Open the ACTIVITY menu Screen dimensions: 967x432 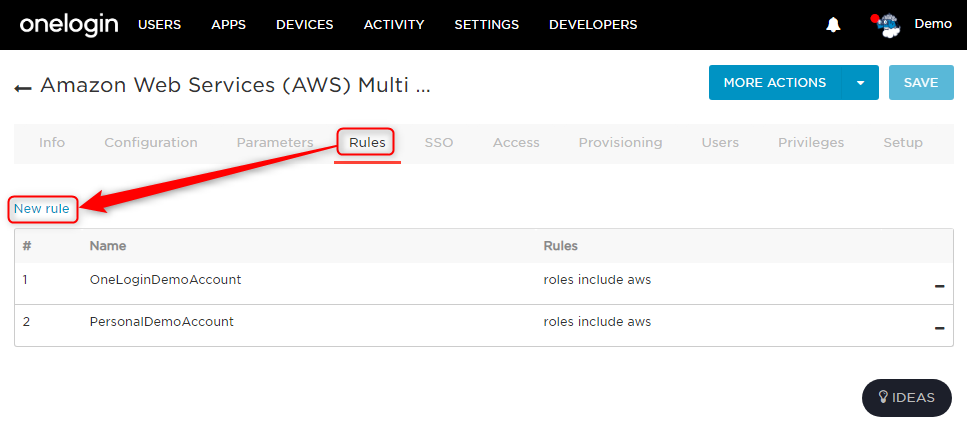coord(394,25)
